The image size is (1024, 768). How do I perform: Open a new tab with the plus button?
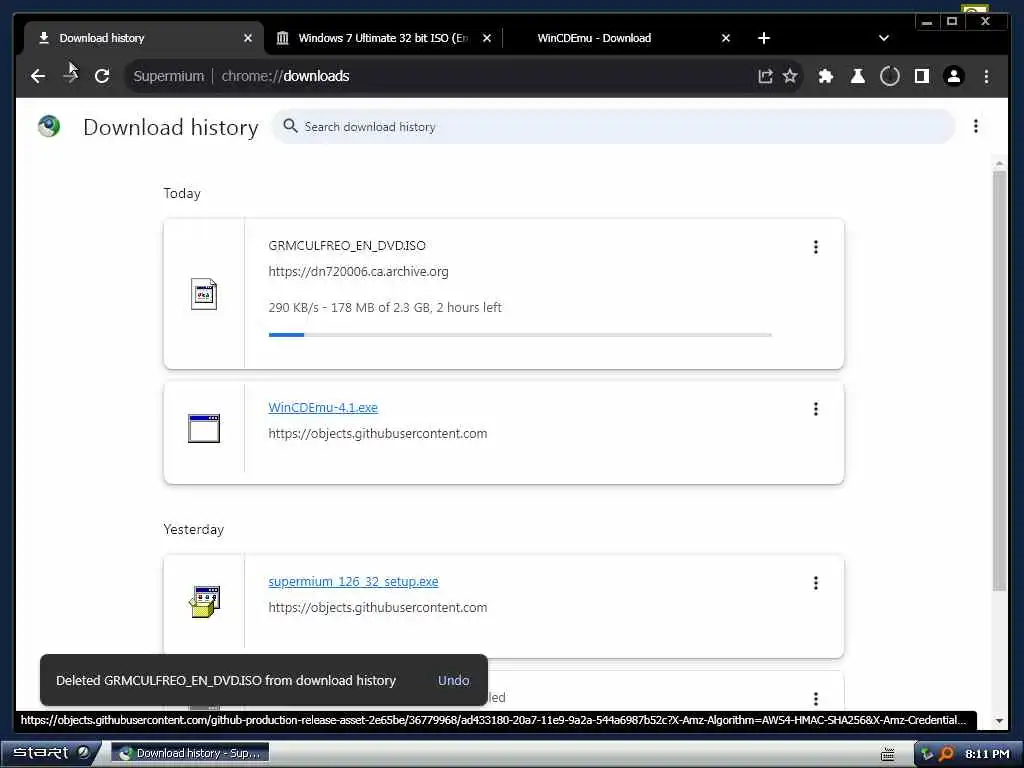(763, 38)
